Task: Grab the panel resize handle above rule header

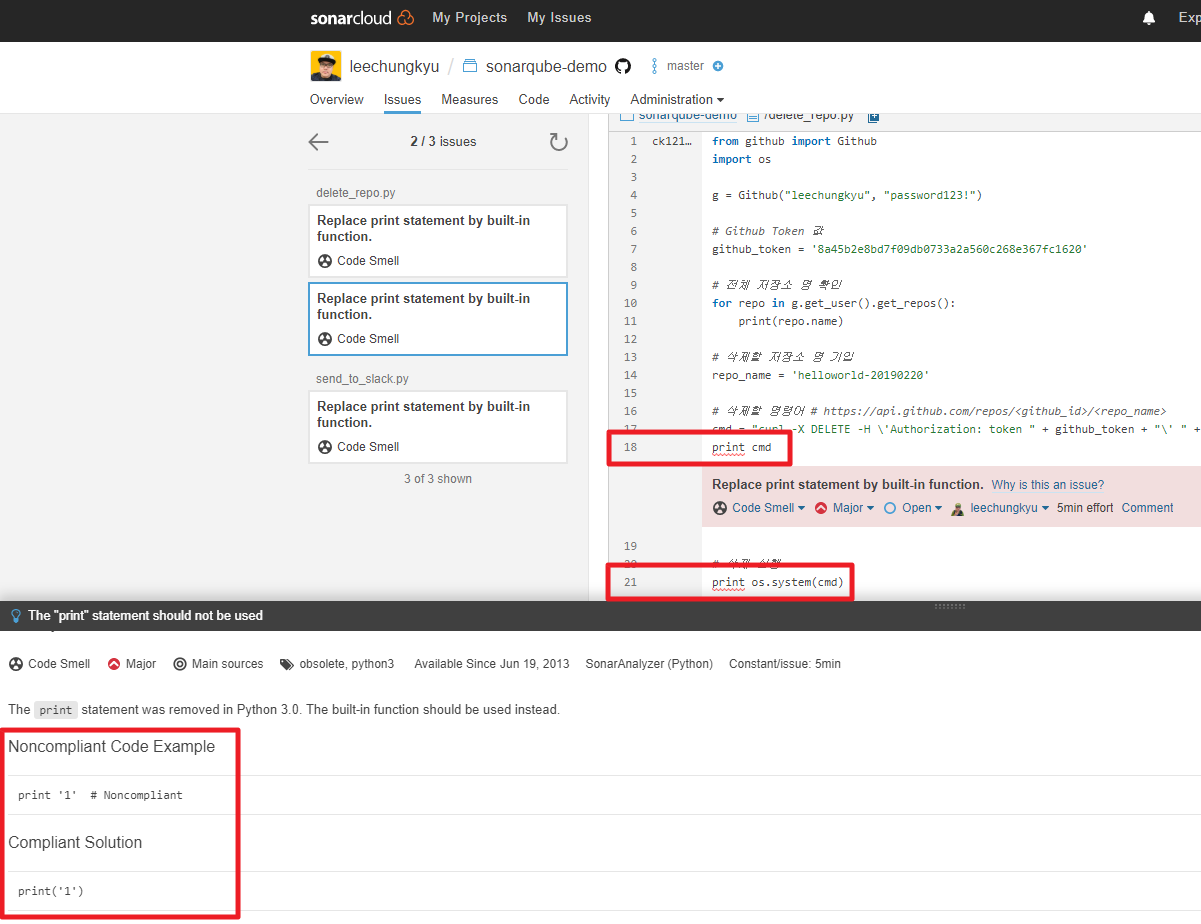Action: coord(950,606)
